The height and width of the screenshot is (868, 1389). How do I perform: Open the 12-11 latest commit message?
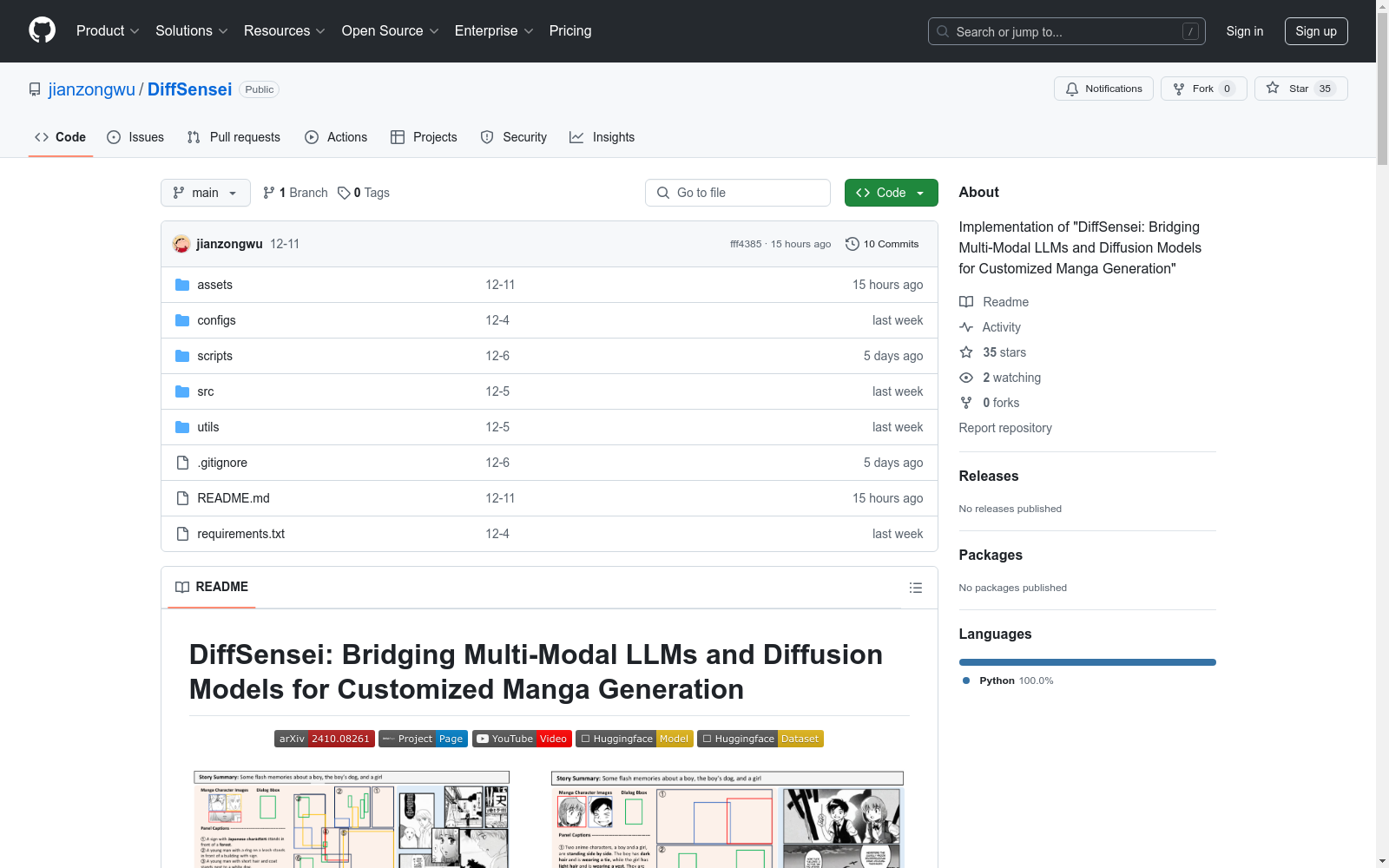pyautogui.click(x=285, y=244)
